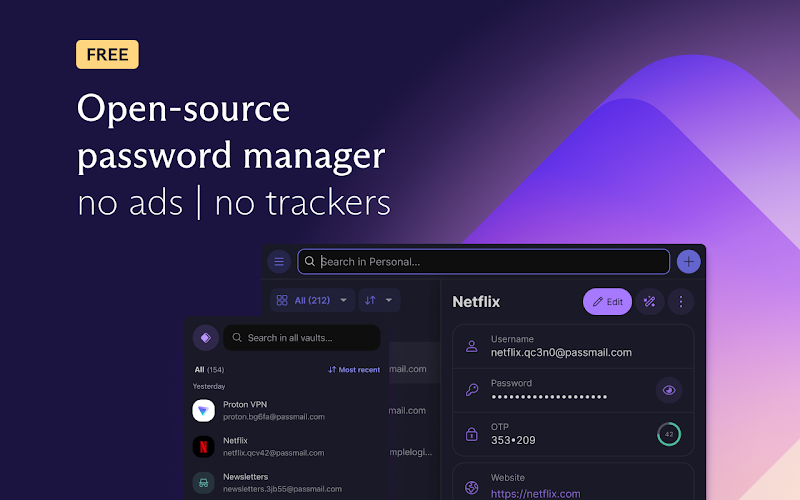This screenshot has width=800, height=500.
Task: Add a new item with plus button
Action: (x=688, y=262)
